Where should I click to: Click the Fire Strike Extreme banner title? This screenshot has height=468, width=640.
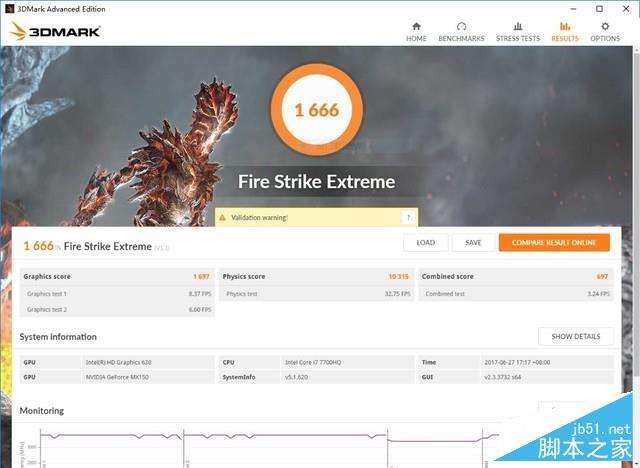click(316, 182)
